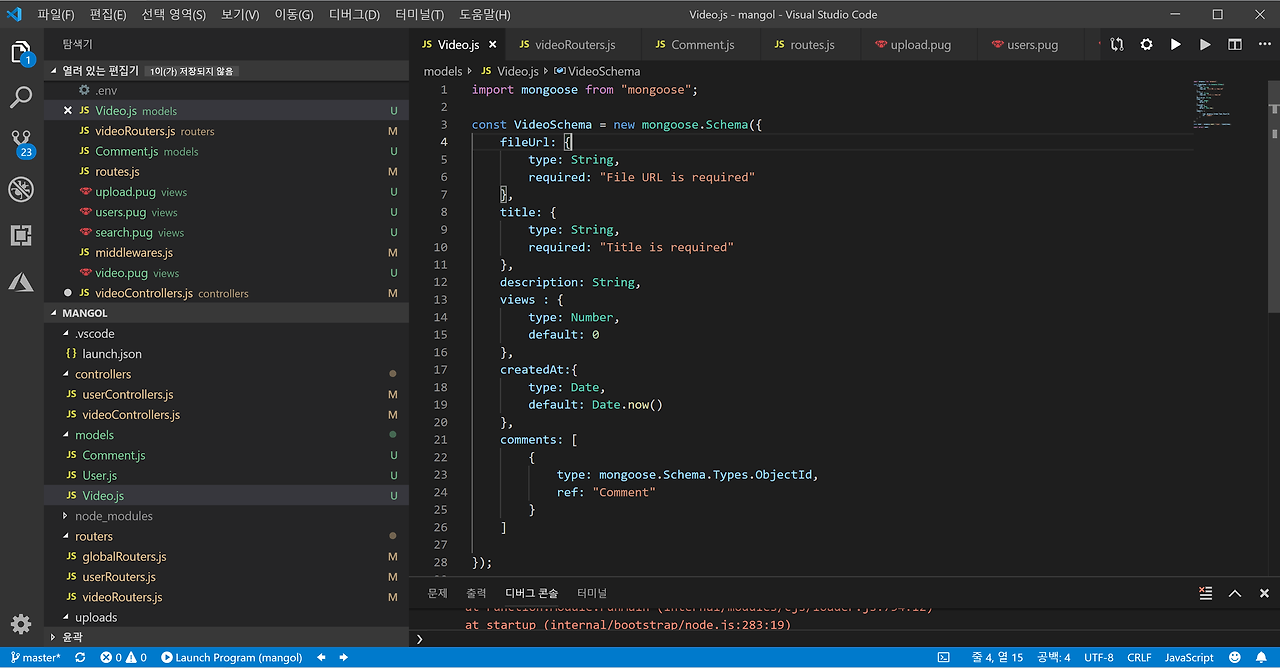
Task: Open the Debug view in activity bar
Action: [x=21, y=189]
